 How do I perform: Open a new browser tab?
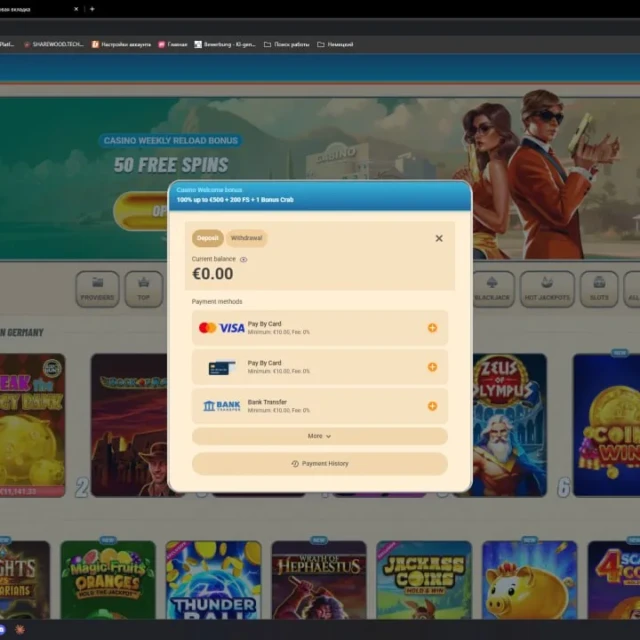tap(92, 9)
